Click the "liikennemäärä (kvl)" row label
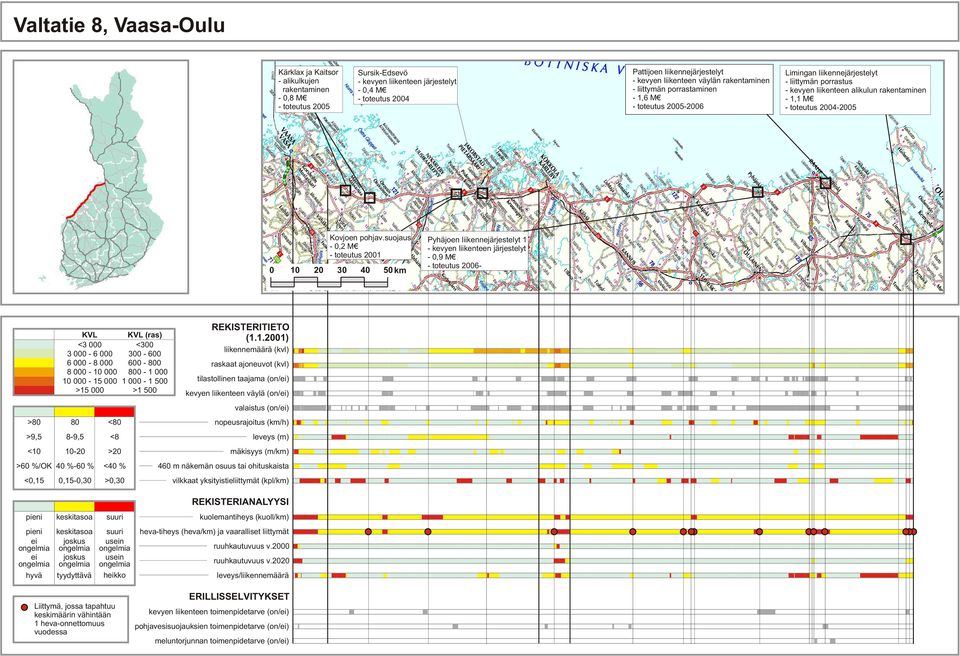The image size is (960, 656). (256, 350)
